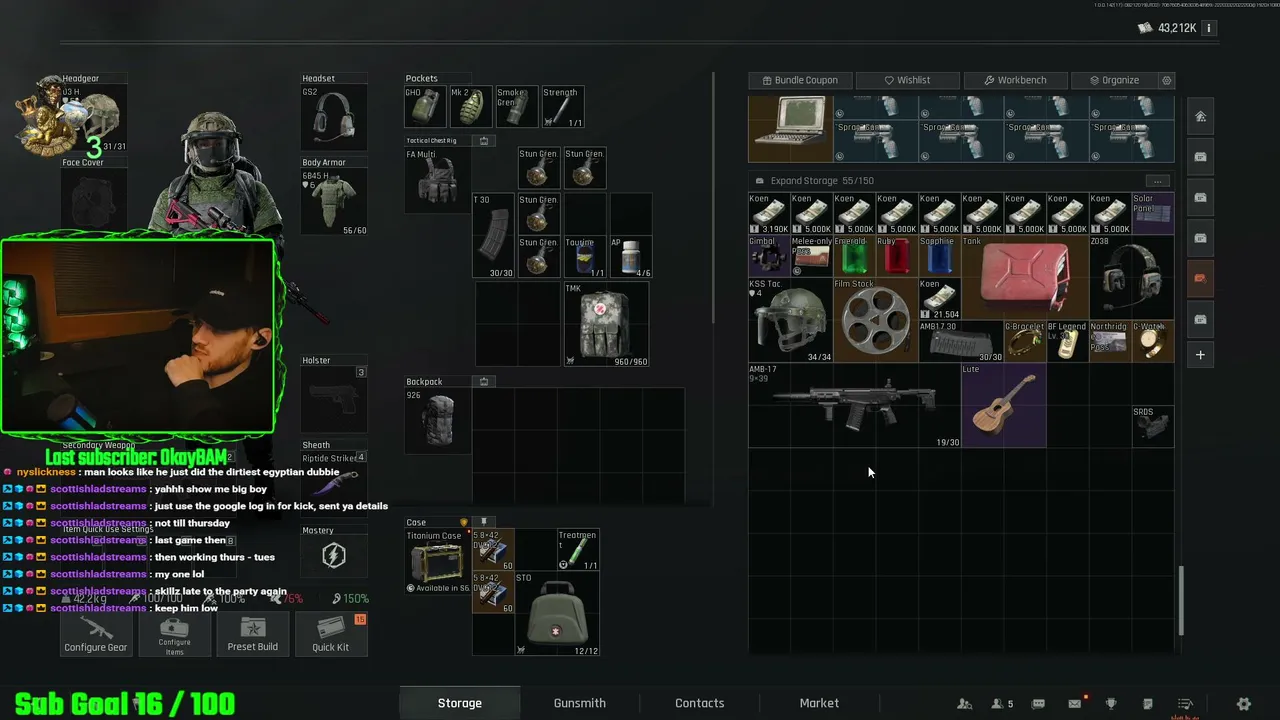Click the info icon beside 43,212K
This screenshot has width=1280, height=720.
(x=1208, y=28)
